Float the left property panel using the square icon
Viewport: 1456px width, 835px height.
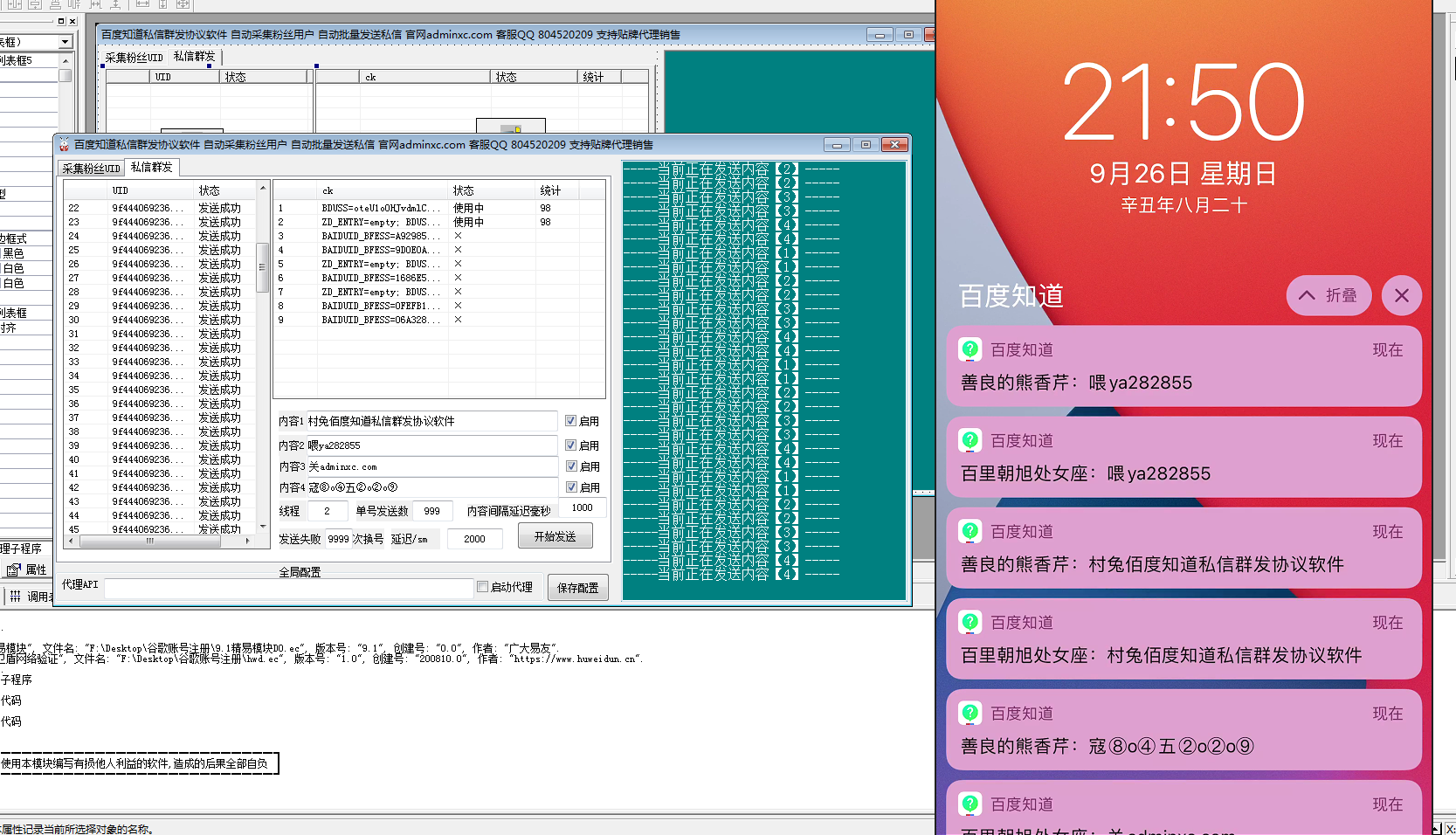[x=61, y=21]
